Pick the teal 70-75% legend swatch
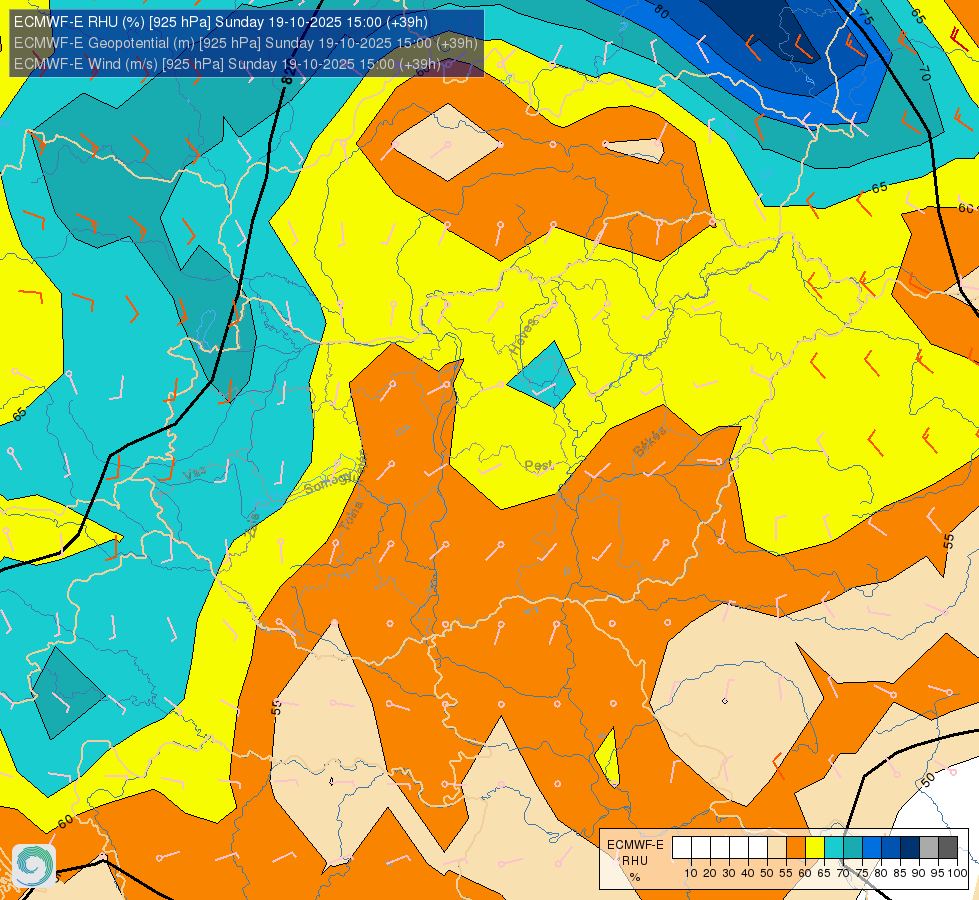 853,848
